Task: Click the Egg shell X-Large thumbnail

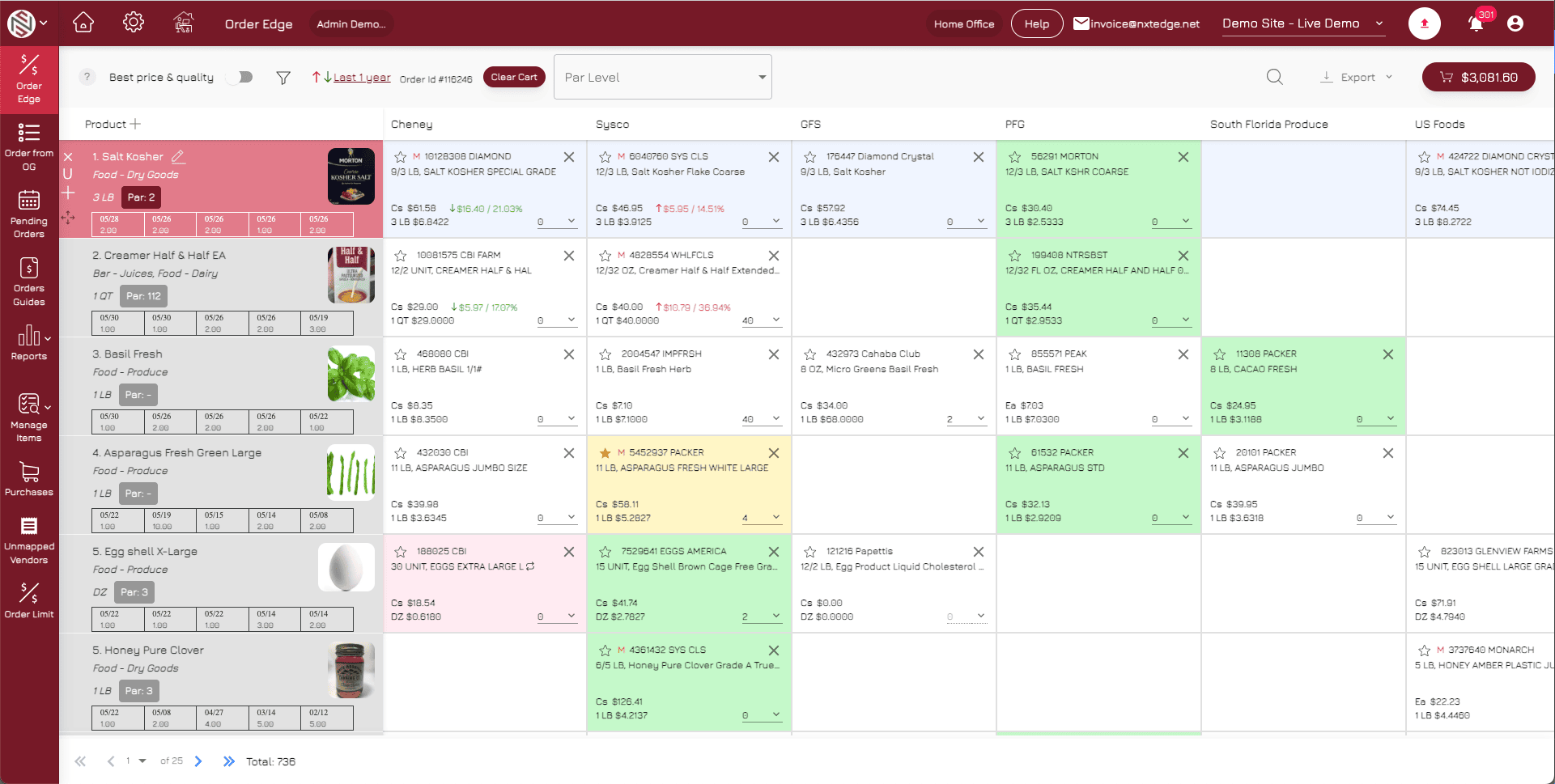Action: (x=346, y=567)
